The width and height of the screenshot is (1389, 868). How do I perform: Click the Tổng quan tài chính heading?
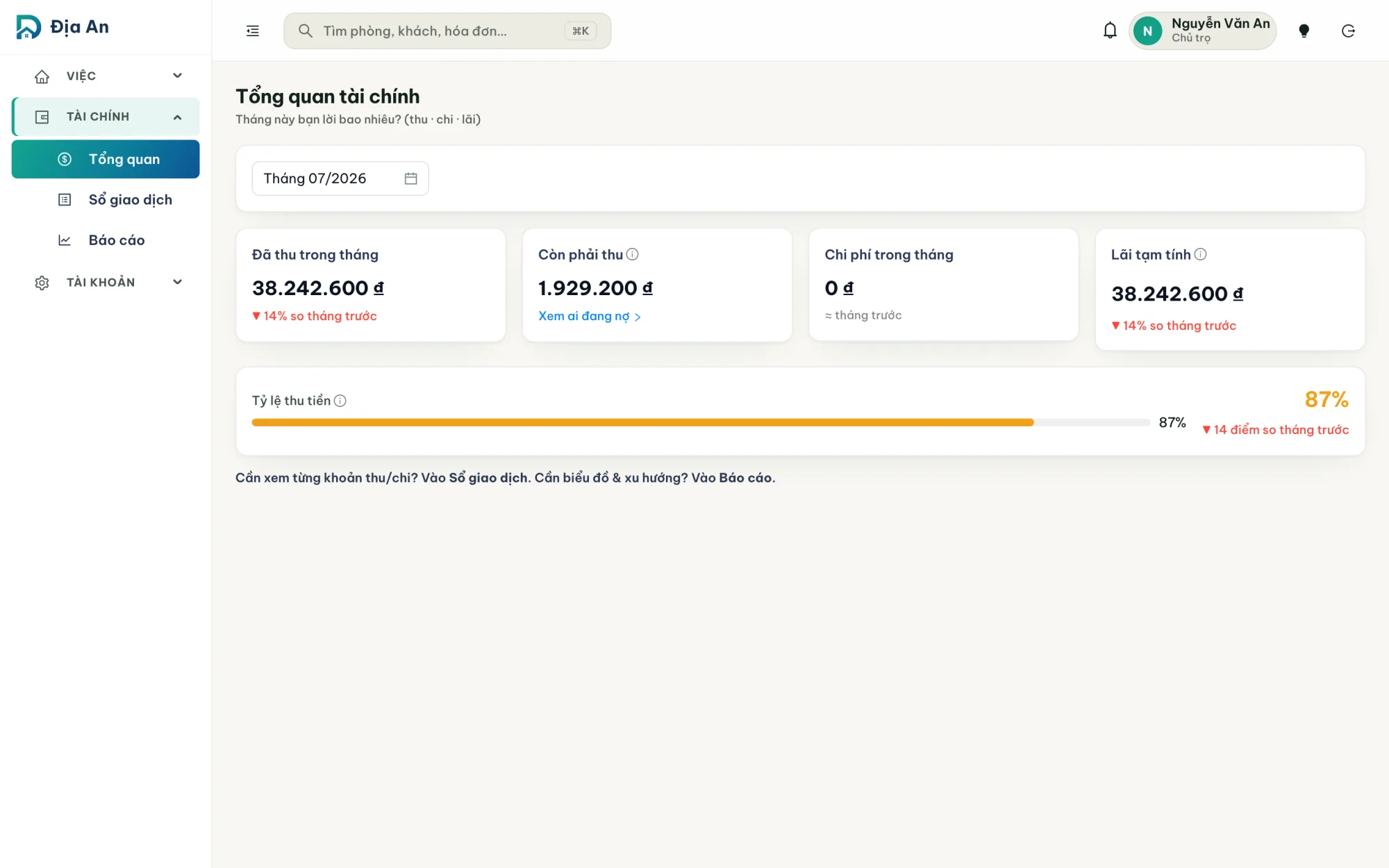(328, 97)
